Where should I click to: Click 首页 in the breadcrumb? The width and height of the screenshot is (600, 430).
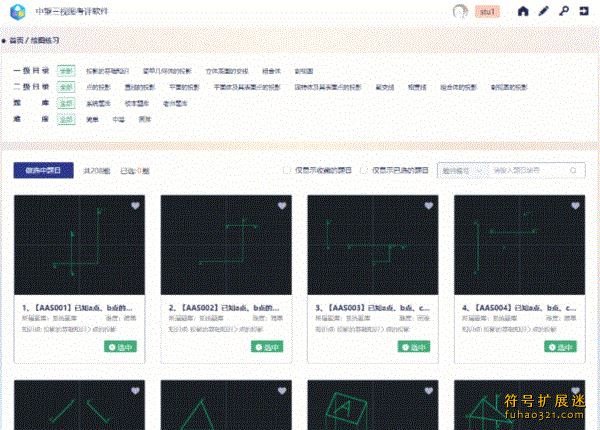[x=16, y=40]
